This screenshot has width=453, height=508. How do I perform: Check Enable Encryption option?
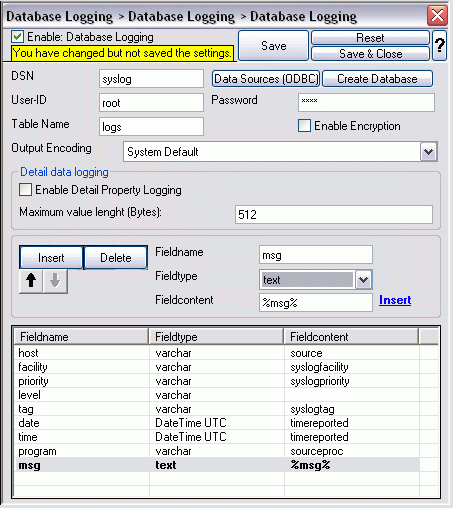pyautogui.click(x=304, y=126)
